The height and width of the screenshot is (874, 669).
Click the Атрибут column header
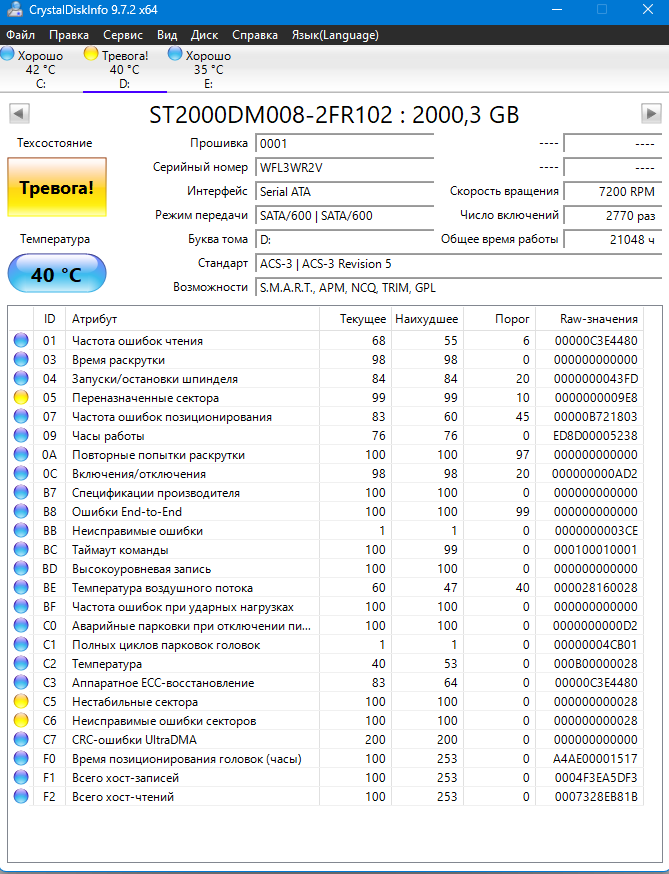coord(192,319)
